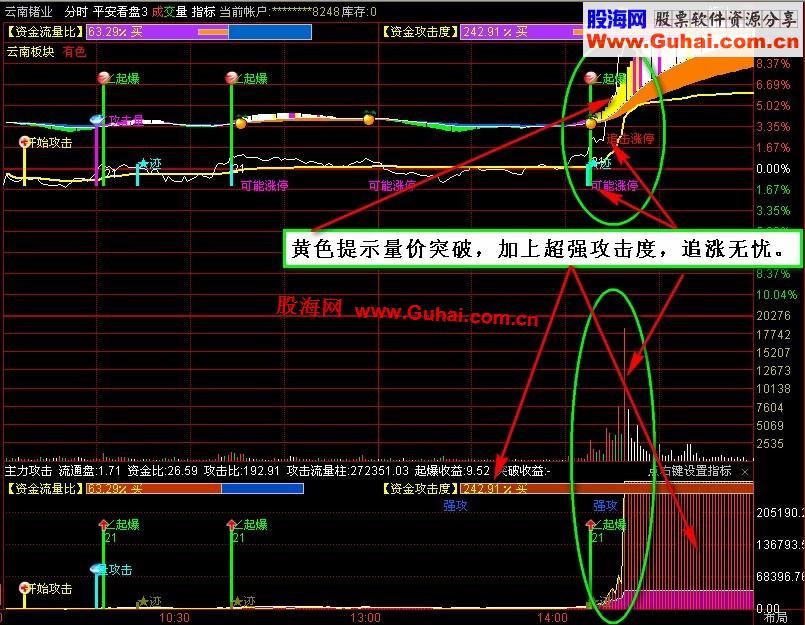Click the 资金比:26.59 value
The image size is (805, 625).
[162, 471]
